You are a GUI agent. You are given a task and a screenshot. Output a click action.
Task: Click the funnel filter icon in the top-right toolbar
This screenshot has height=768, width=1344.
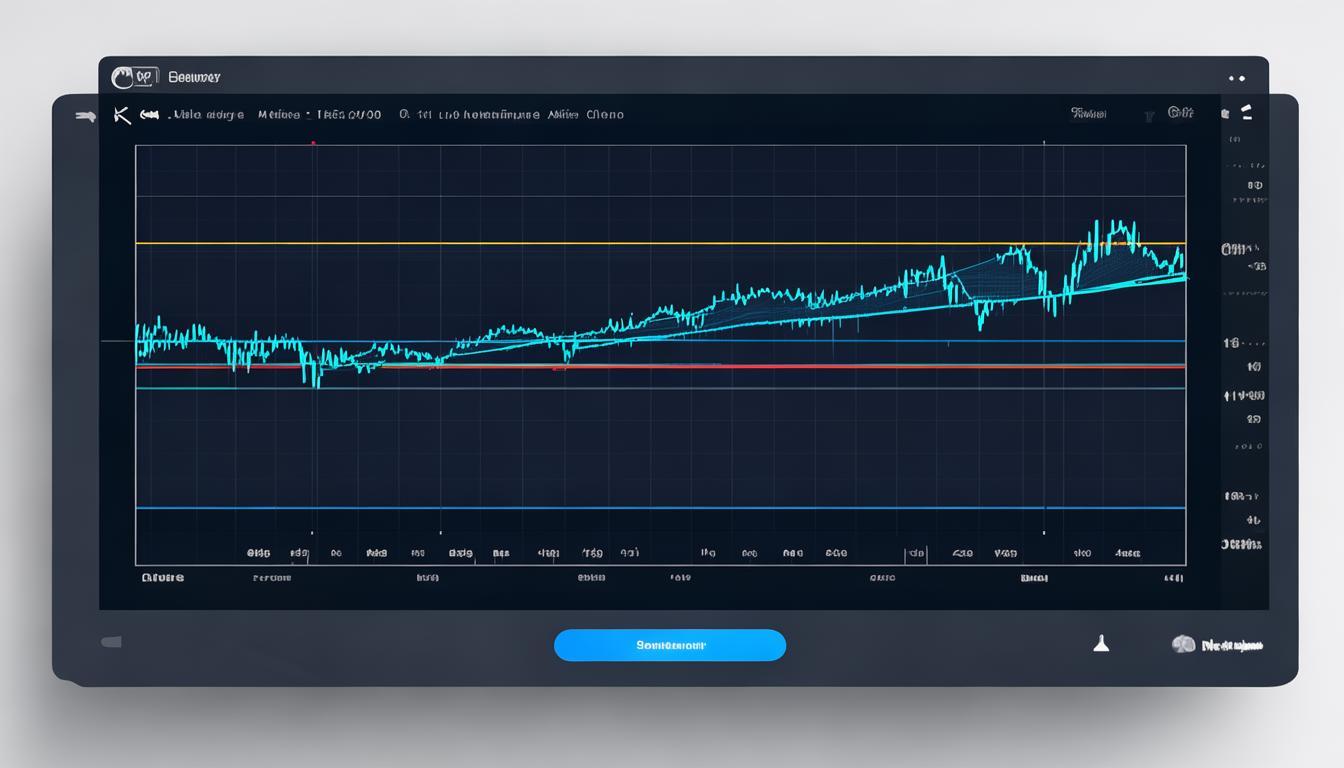pos(1150,116)
